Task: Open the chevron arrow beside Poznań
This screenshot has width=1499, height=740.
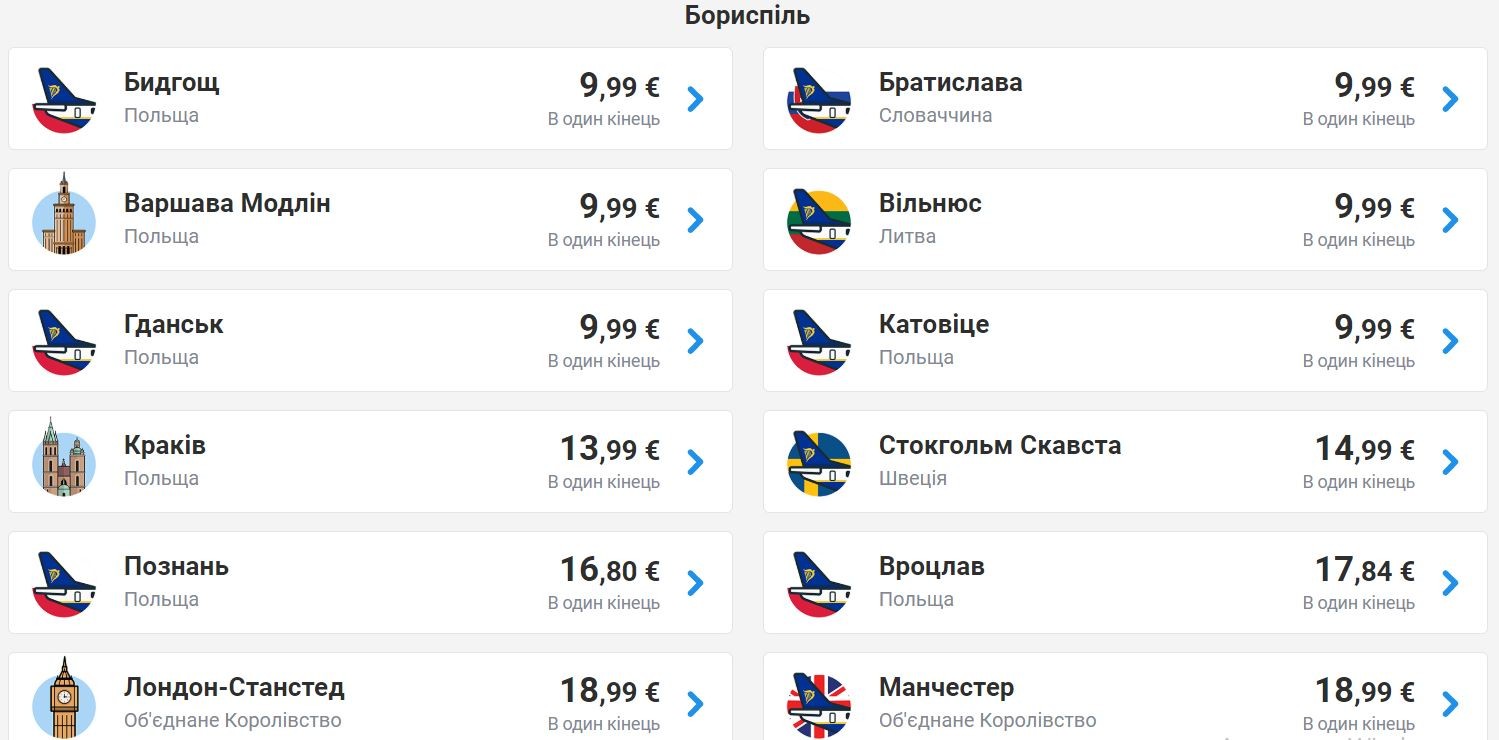Action: click(x=696, y=583)
